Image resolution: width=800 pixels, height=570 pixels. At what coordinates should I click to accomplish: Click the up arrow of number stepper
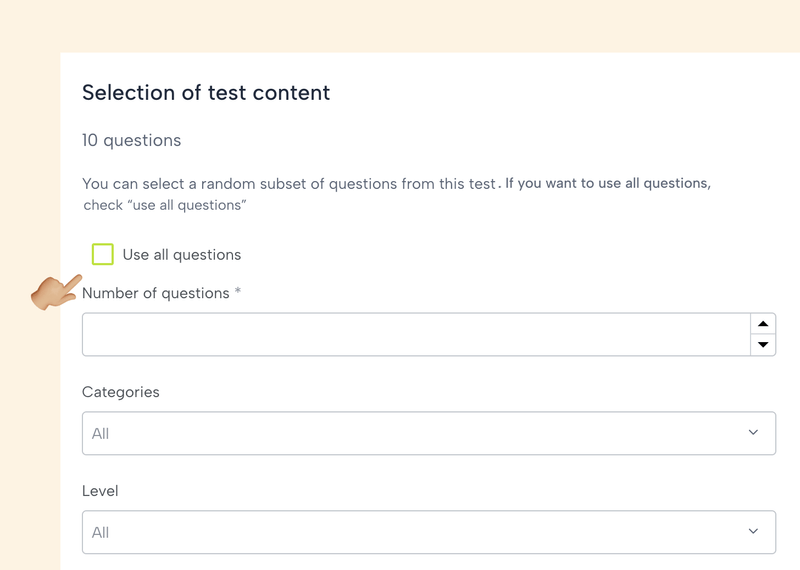pos(763,324)
